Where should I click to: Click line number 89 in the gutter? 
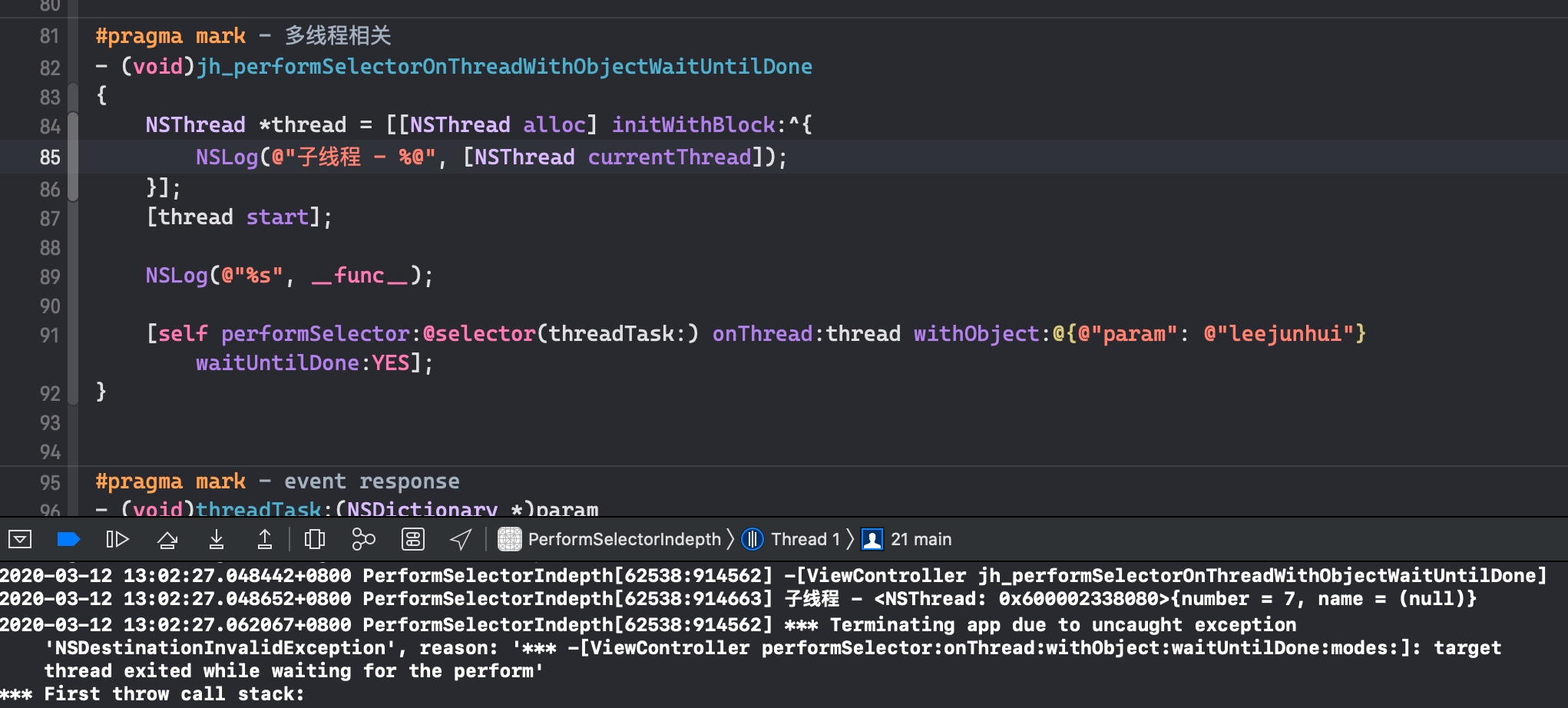(50, 276)
